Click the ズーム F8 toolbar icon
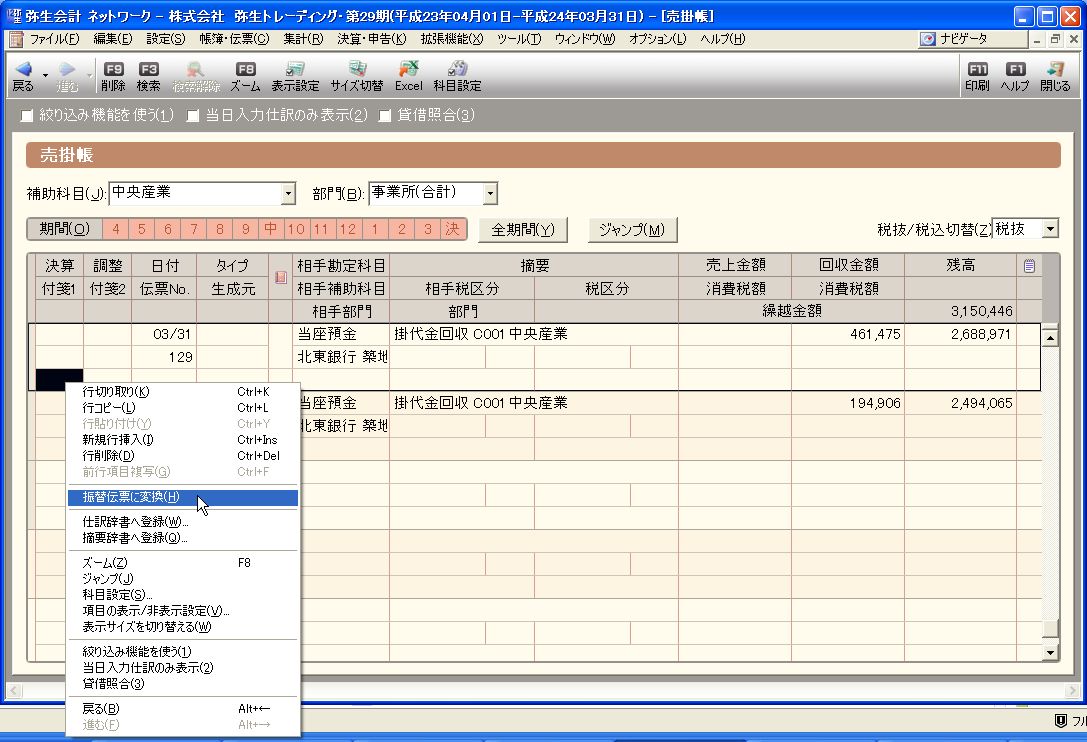Screen dimensions: 1087x742 pyautogui.click(x=245, y=76)
